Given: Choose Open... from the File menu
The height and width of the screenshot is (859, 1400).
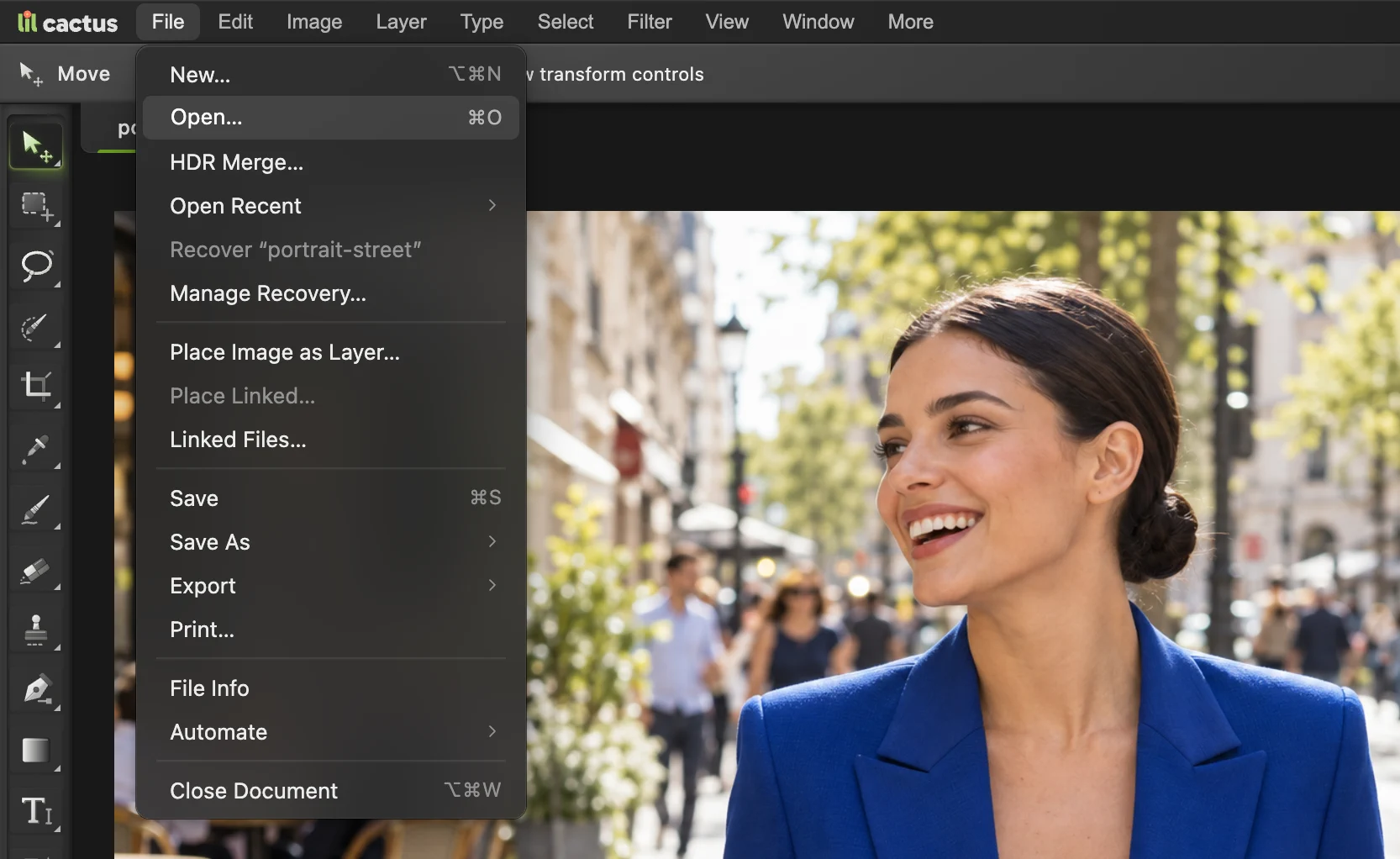Looking at the screenshot, I should click(x=331, y=118).
